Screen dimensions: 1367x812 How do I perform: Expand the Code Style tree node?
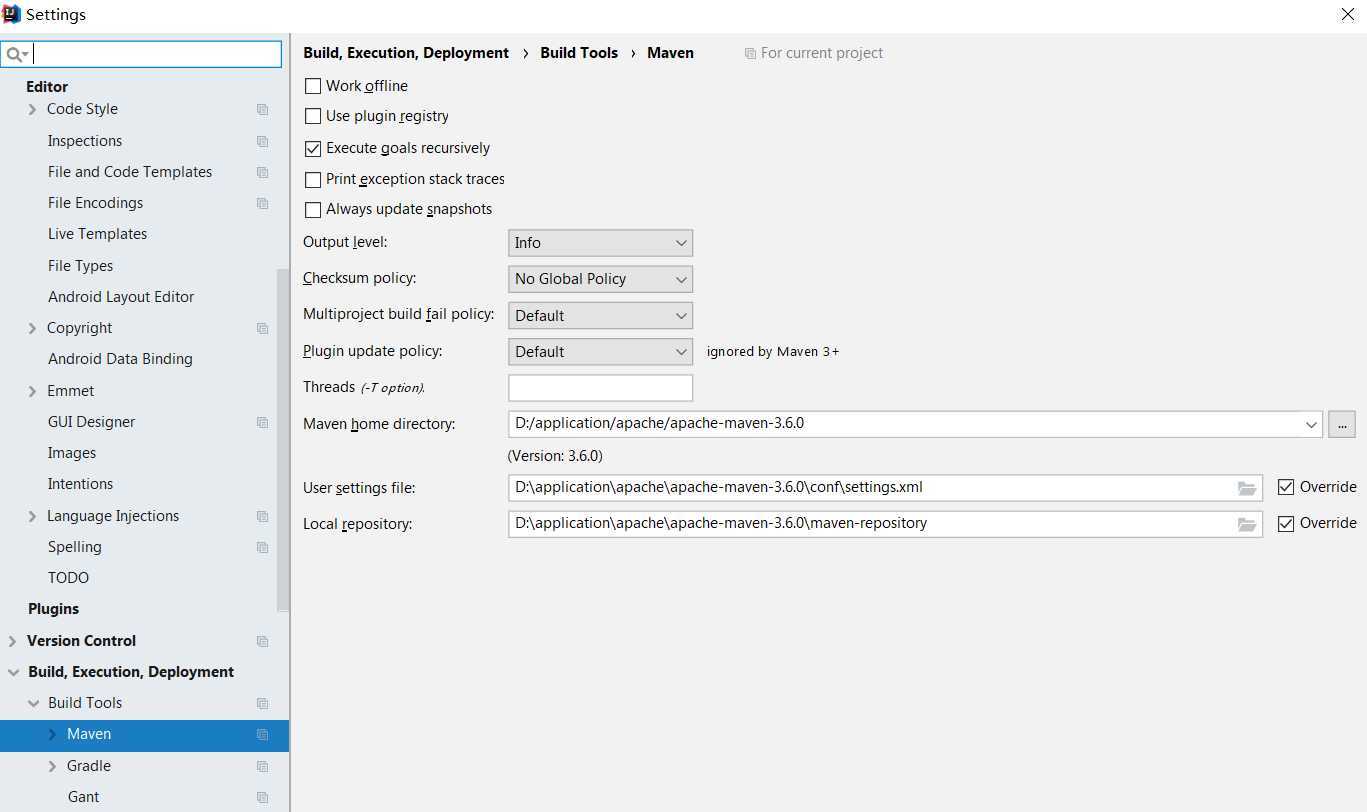point(32,110)
